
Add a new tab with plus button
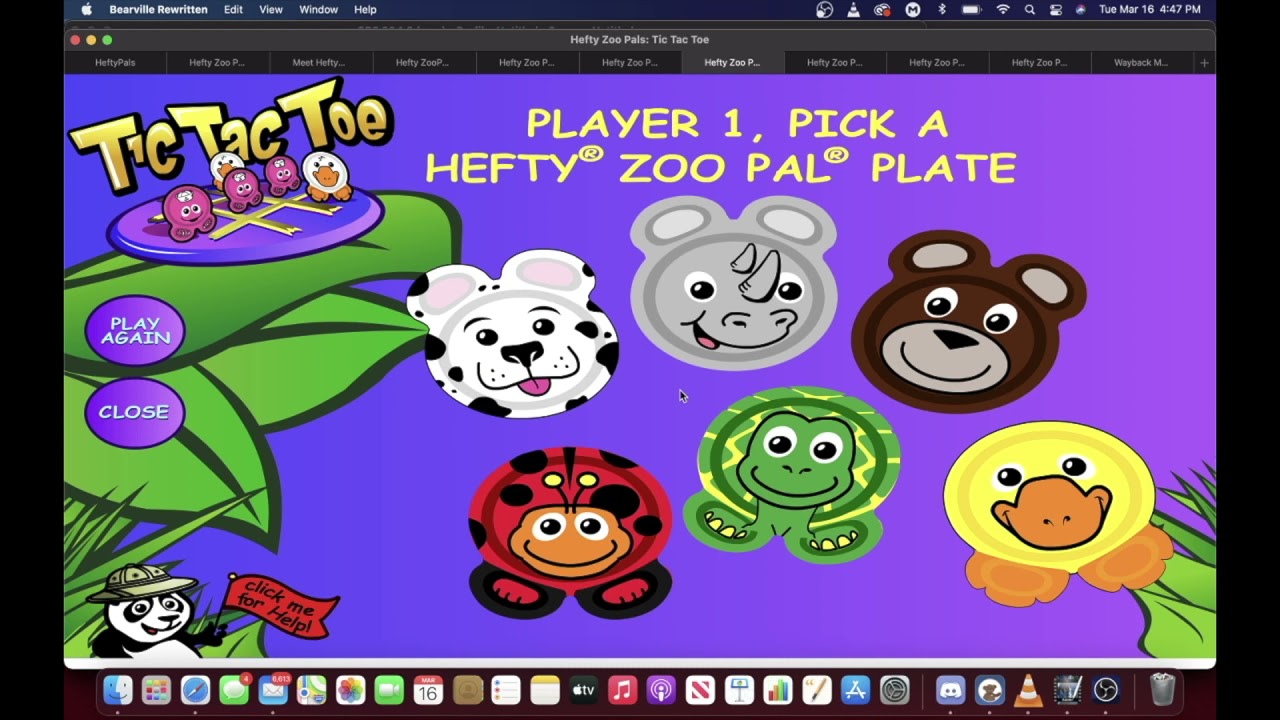pyautogui.click(x=1204, y=62)
